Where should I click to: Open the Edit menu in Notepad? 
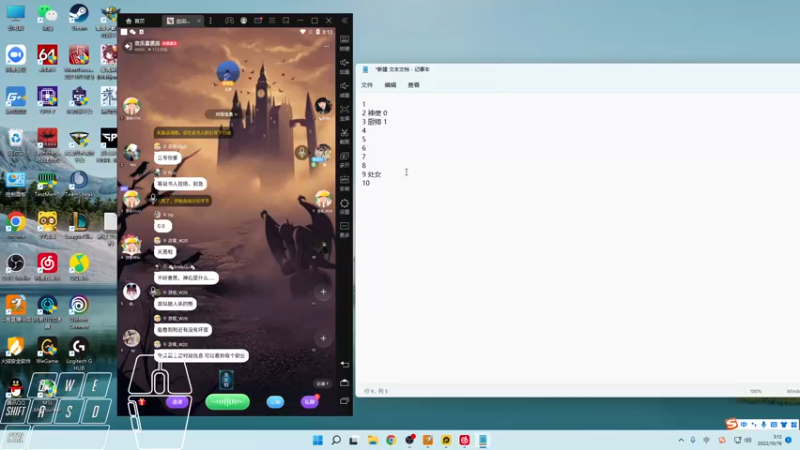click(x=390, y=85)
